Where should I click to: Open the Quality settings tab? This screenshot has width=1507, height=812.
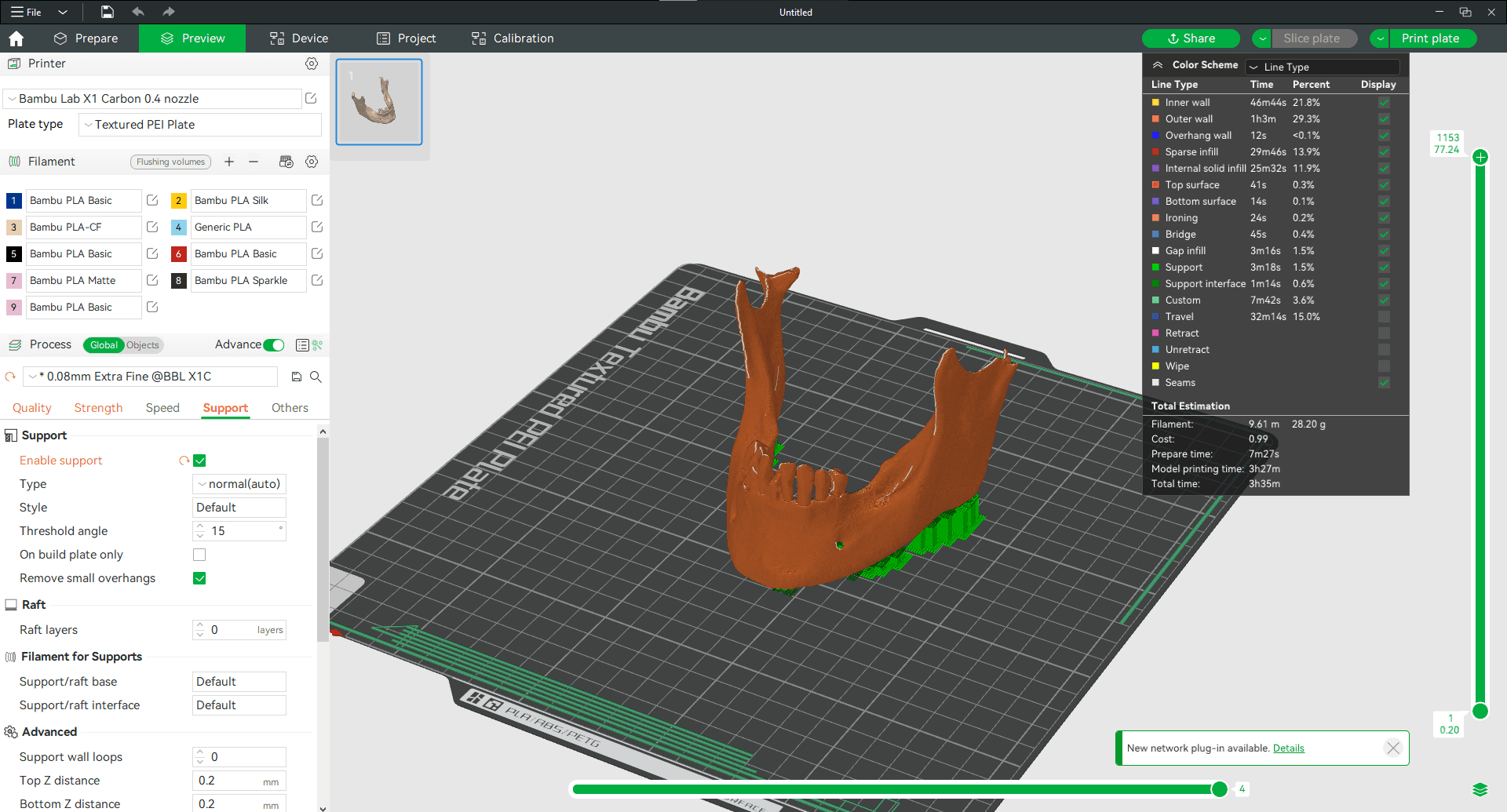(x=32, y=408)
